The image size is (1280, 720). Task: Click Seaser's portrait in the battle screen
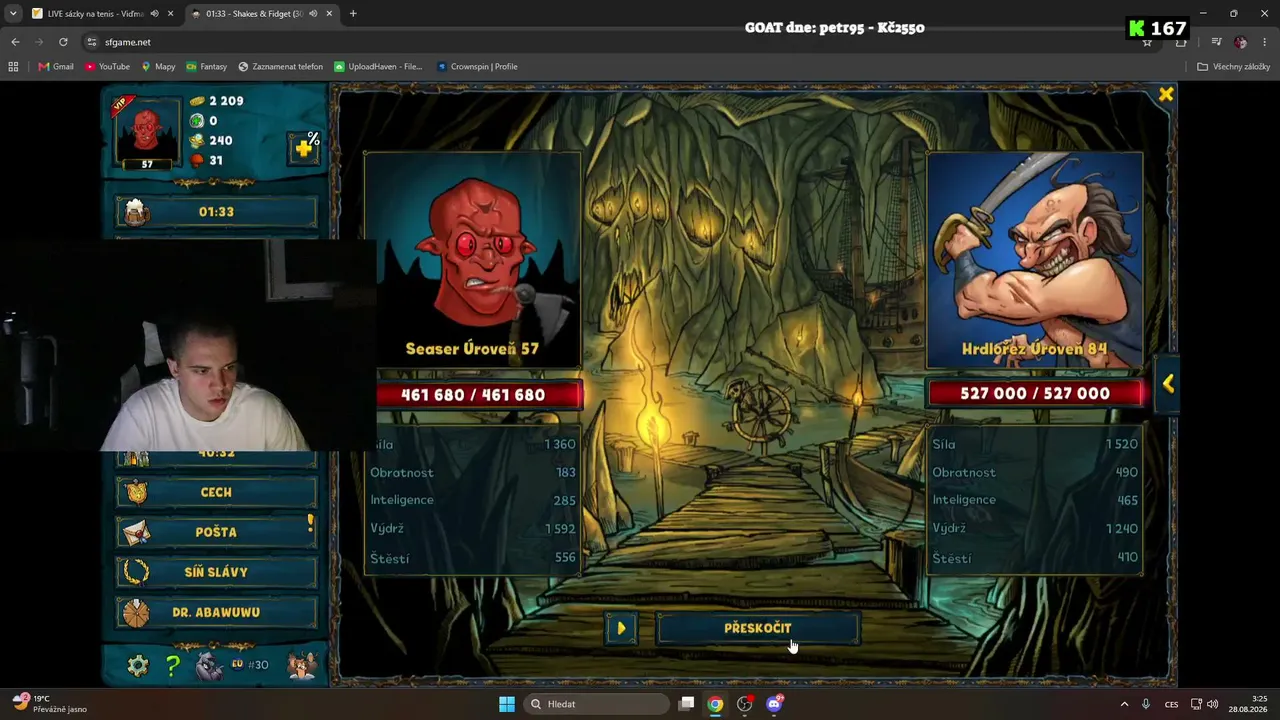(472, 260)
